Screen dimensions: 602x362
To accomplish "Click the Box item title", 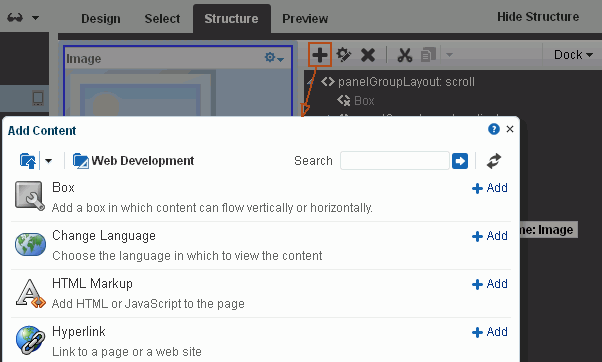I will pyautogui.click(x=63, y=187).
